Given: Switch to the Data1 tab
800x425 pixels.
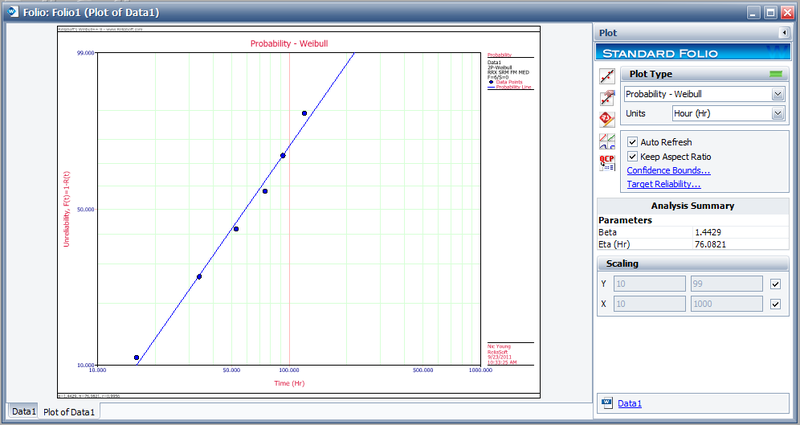Looking at the screenshot, I should [24, 411].
